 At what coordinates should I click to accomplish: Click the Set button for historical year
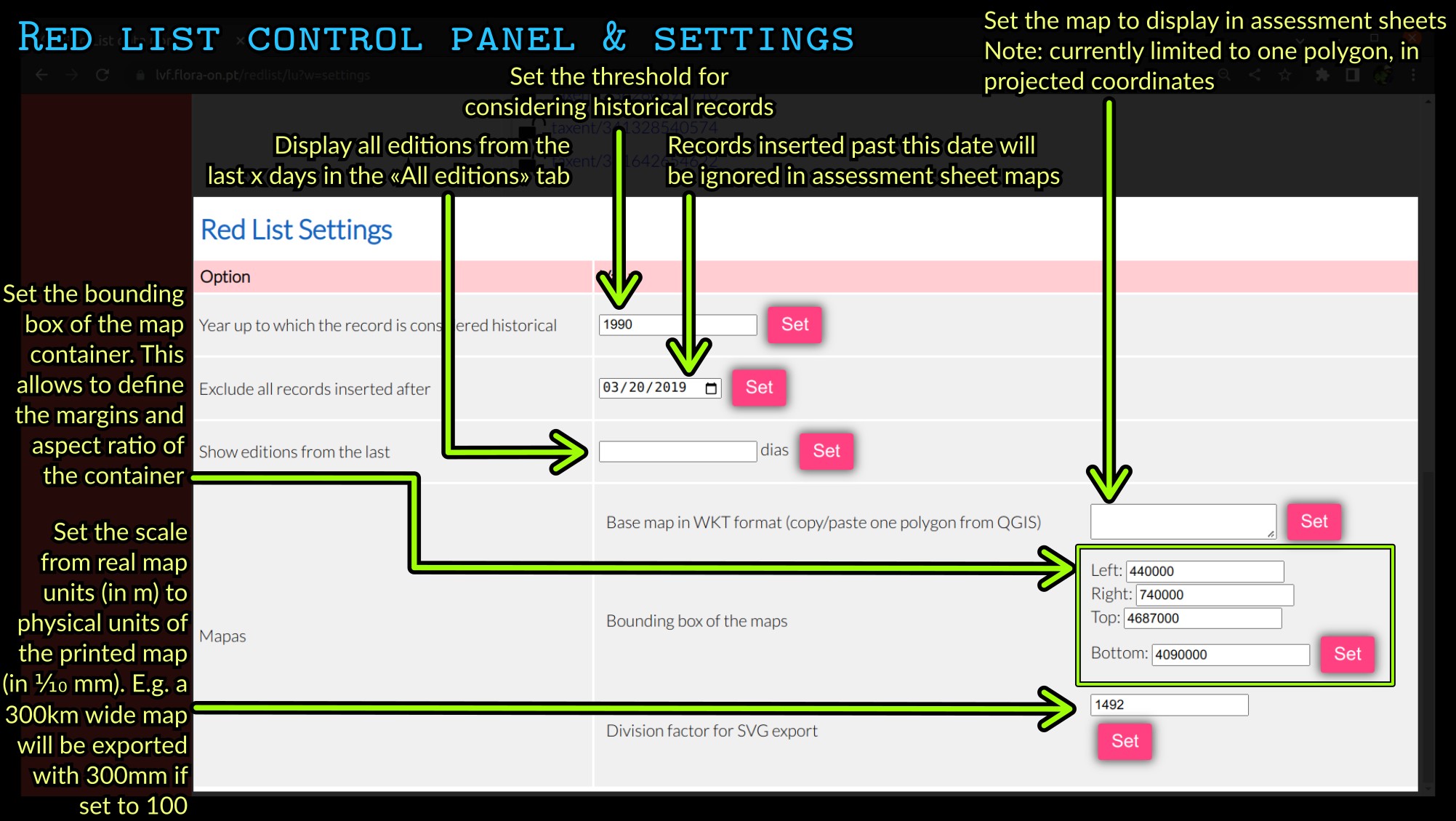pyautogui.click(x=797, y=323)
